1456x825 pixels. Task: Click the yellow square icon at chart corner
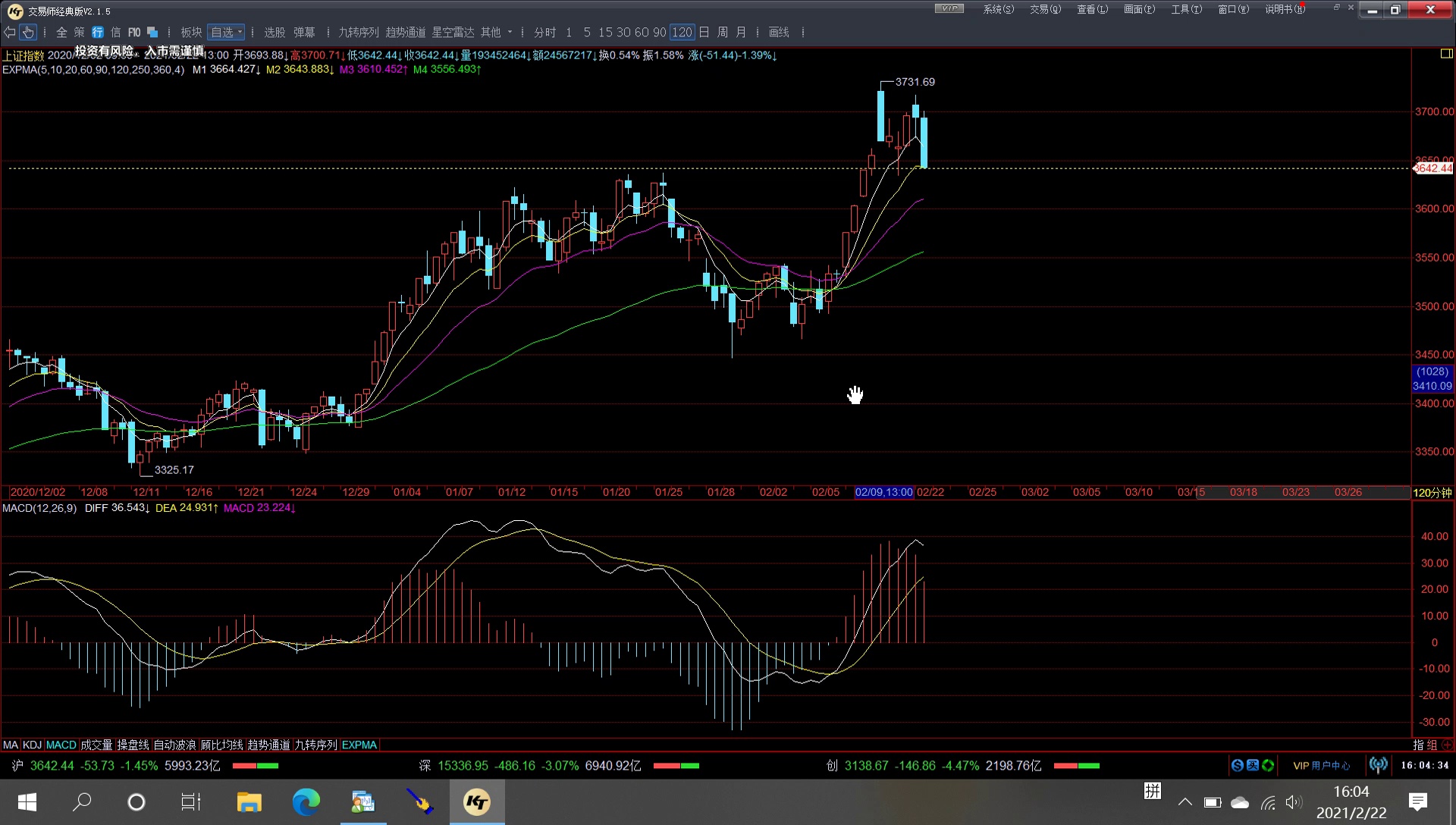[1445, 54]
